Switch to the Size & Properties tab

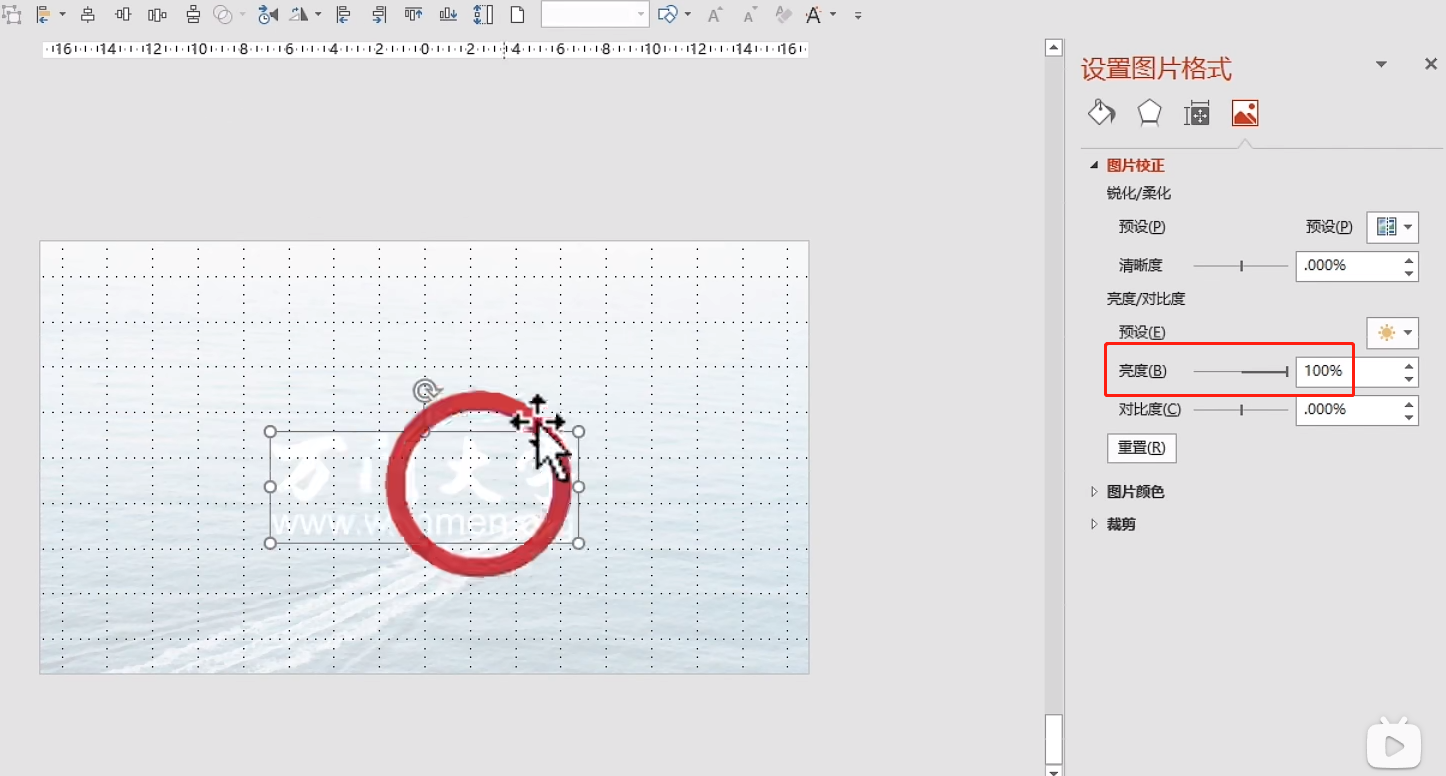1197,113
